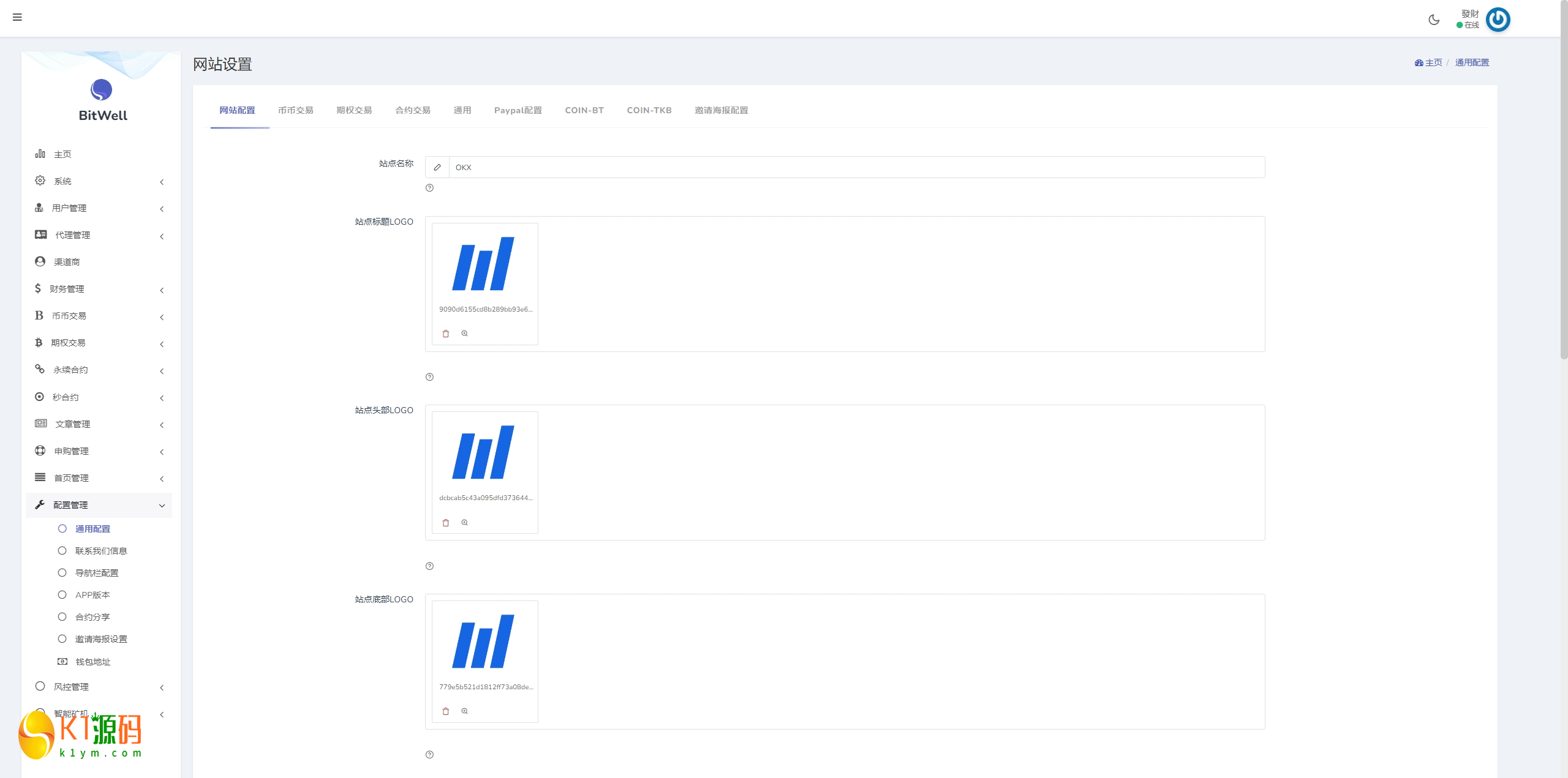Viewport: 1568px width, 778px height.
Task: Click the 站点名称 input containing OKX
Action: [x=857, y=167]
